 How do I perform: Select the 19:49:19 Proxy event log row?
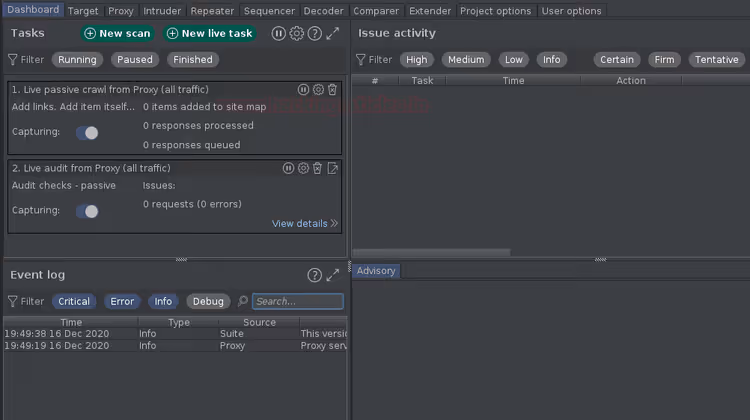tap(175, 345)
